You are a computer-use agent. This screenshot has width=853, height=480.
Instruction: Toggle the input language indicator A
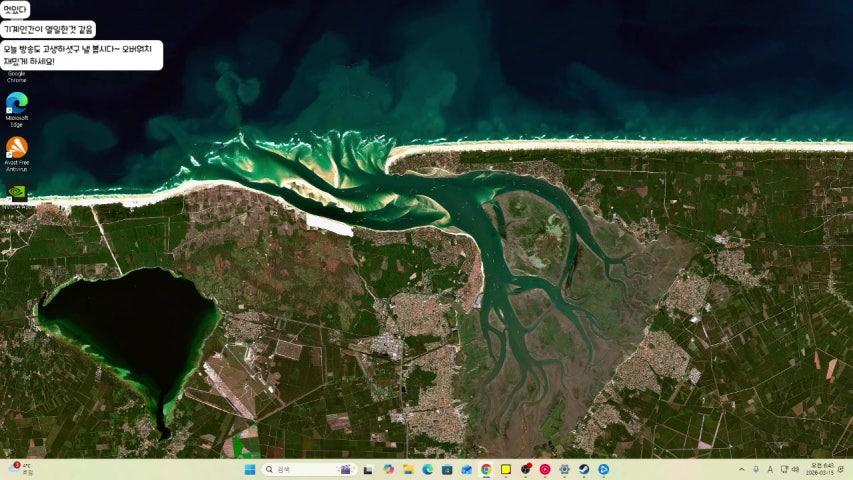pos(769,469)
